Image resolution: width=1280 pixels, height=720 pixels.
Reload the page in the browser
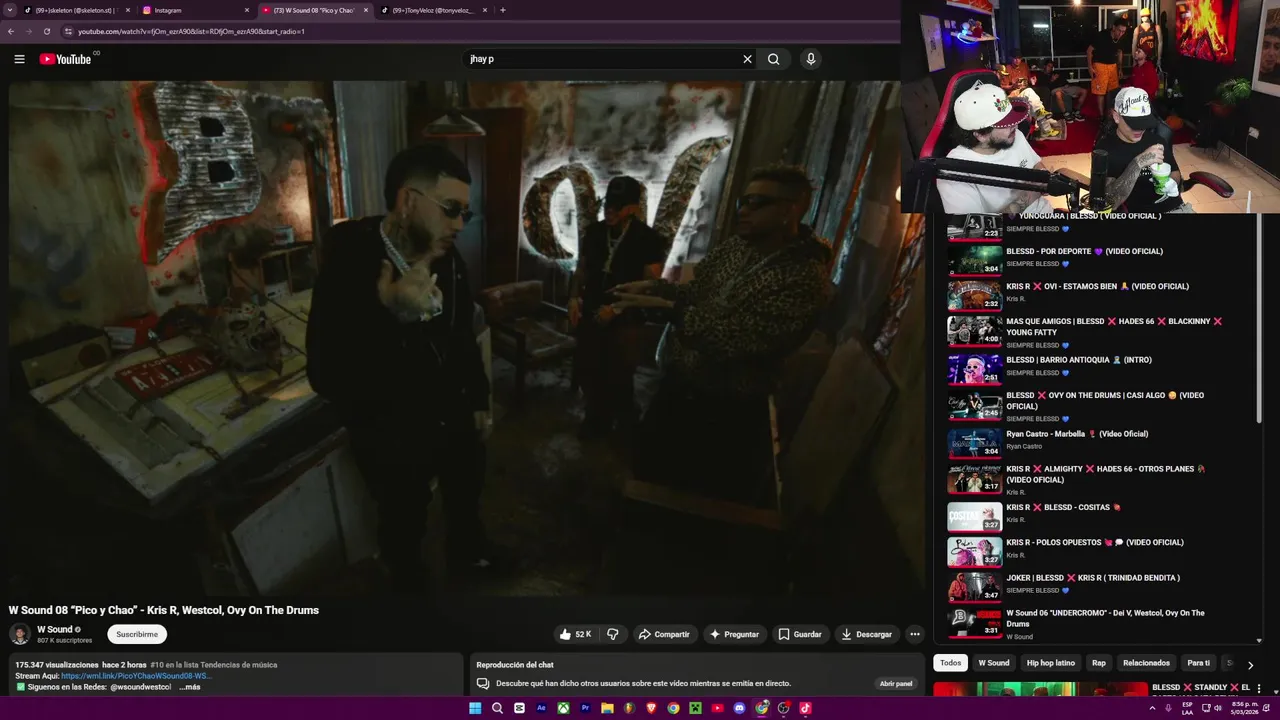(46, 31)
